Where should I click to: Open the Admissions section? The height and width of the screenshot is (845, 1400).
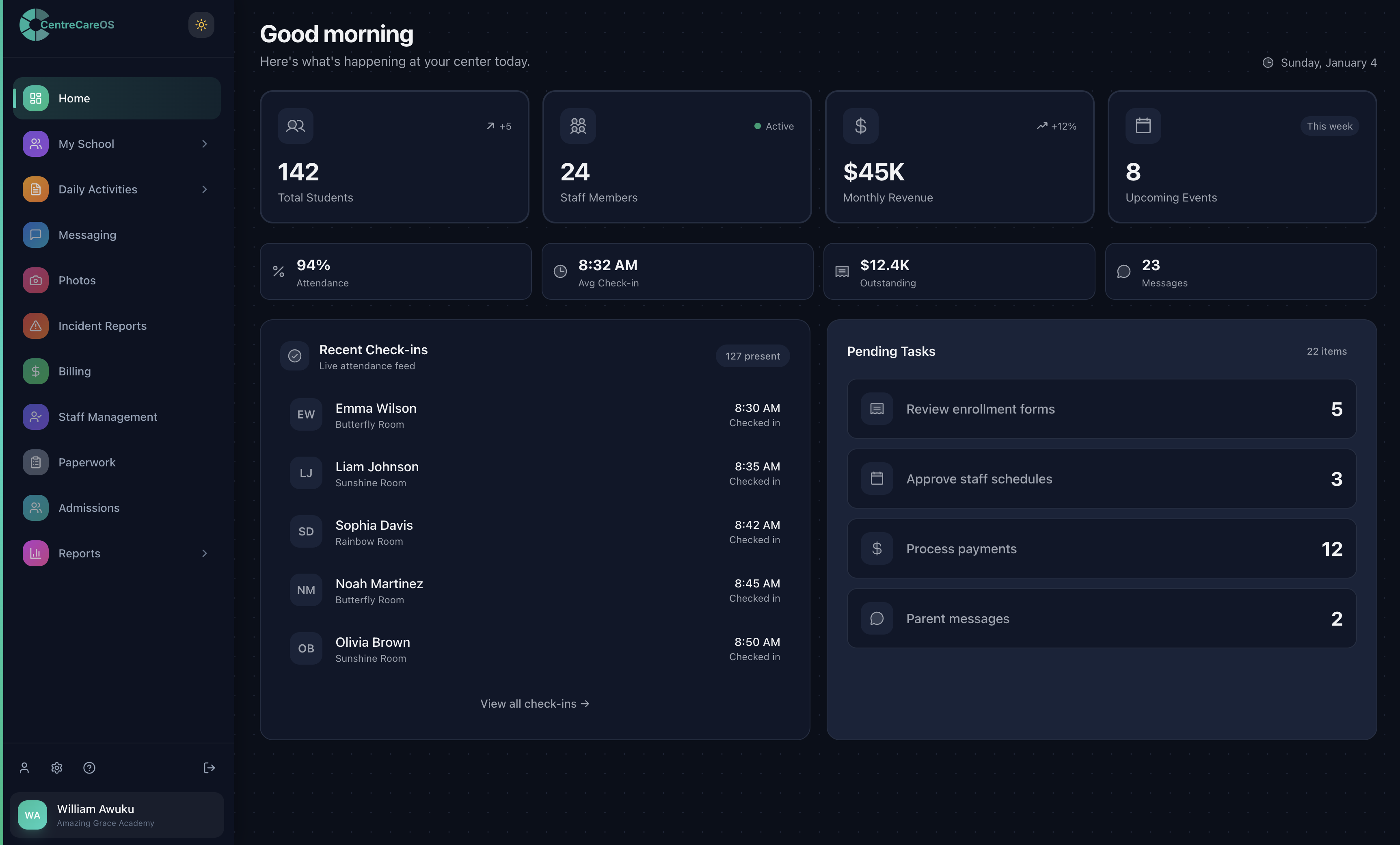(89, 507)
